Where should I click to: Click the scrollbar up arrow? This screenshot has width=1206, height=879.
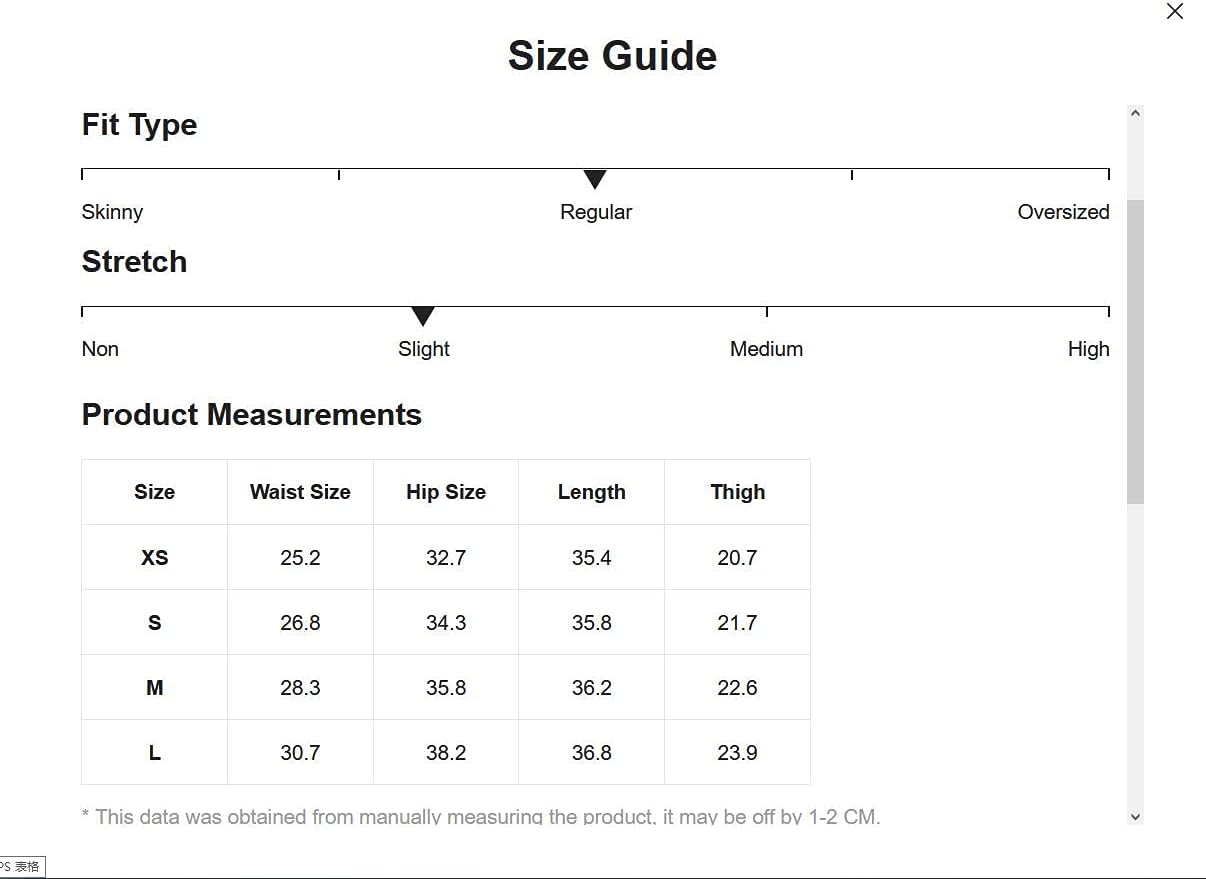coord(1135,114)
